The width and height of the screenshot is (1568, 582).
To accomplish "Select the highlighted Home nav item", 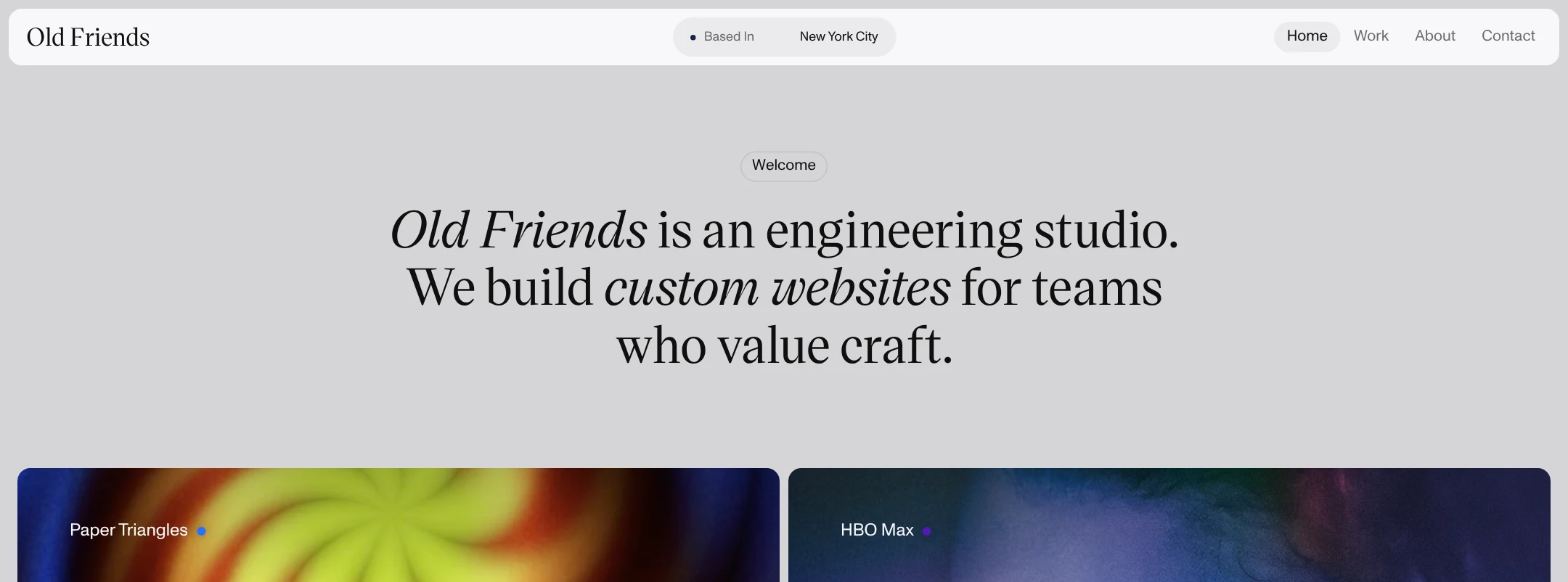I will point(1307,36).
